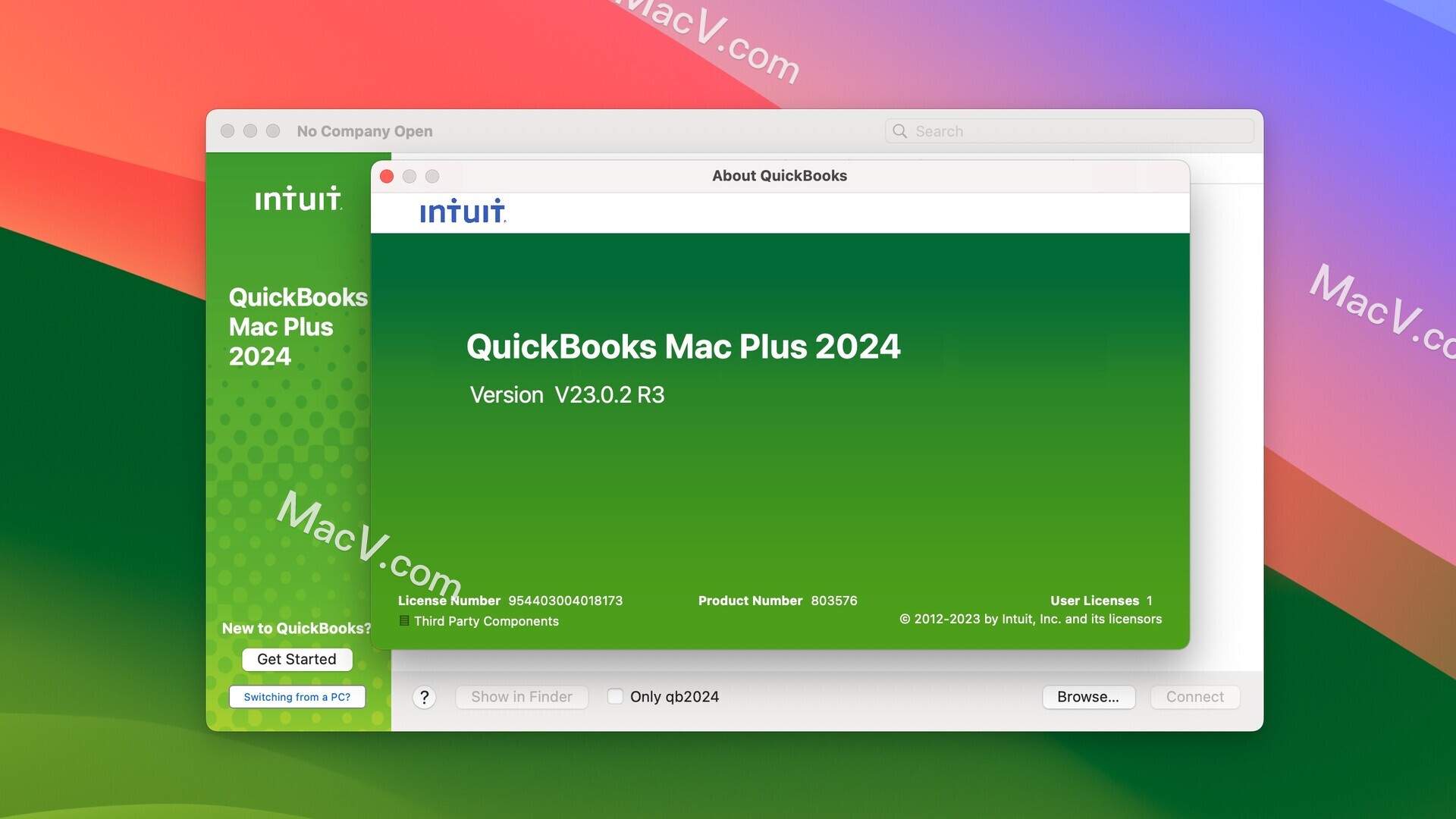The image size is (1456, 819).
Task: Click the red close button on About dialog
Action: pyautogui.click(x=387, y=177)
